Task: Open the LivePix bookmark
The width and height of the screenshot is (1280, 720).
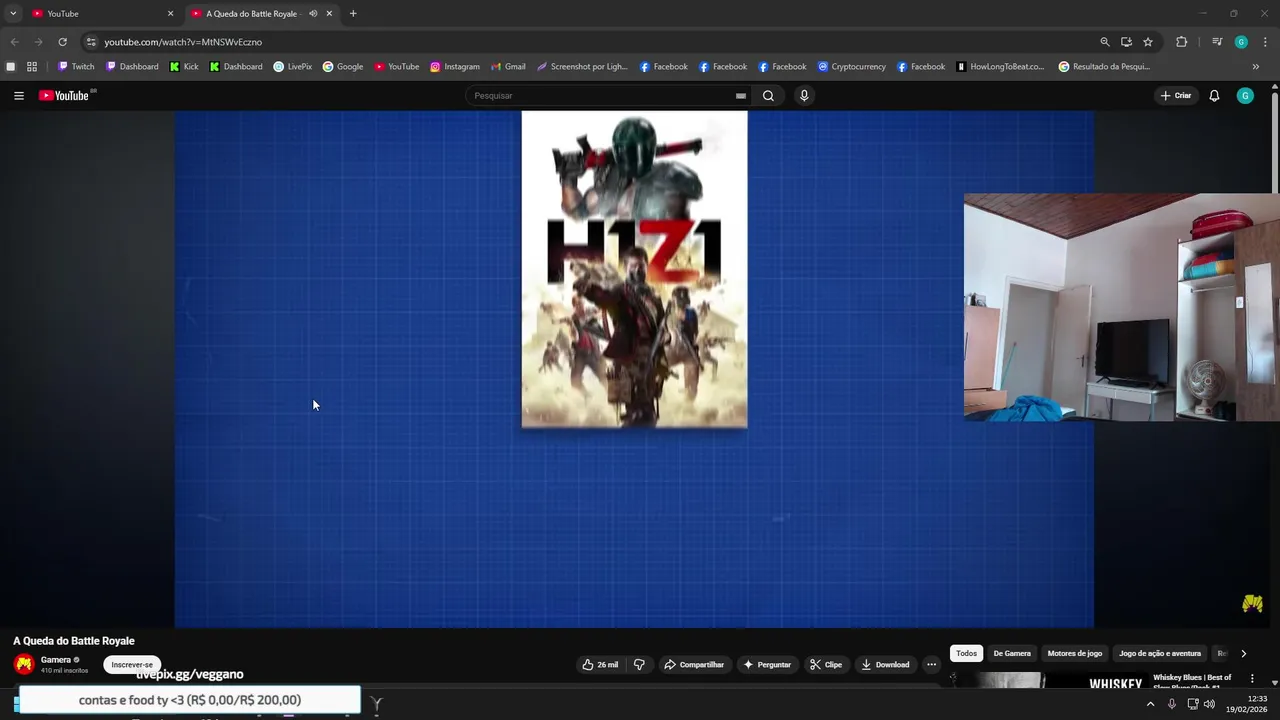Action: [293, 67]
